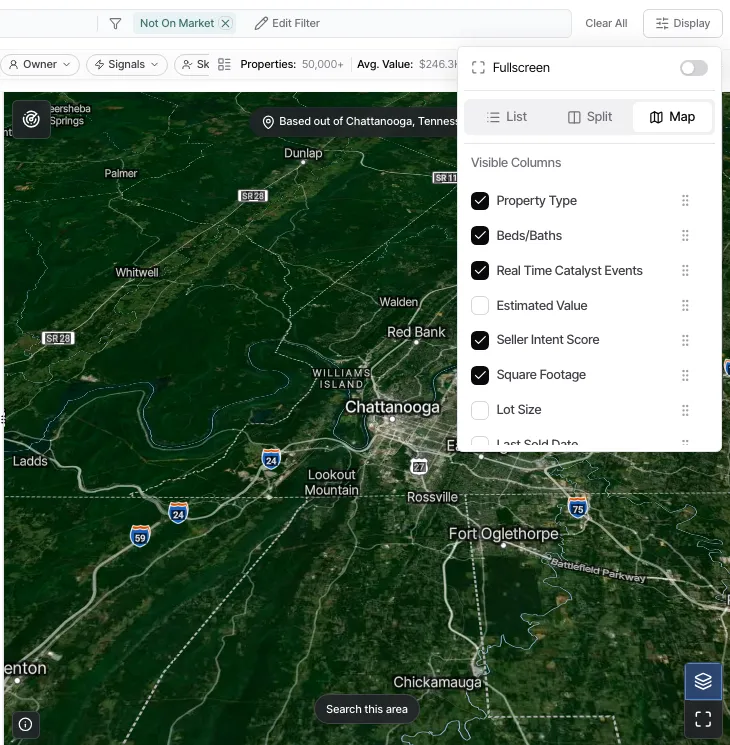This screenshot has width=730, height=745.
Task: Click the SR 28 marker near Dunlap
Action: [253, 196]
